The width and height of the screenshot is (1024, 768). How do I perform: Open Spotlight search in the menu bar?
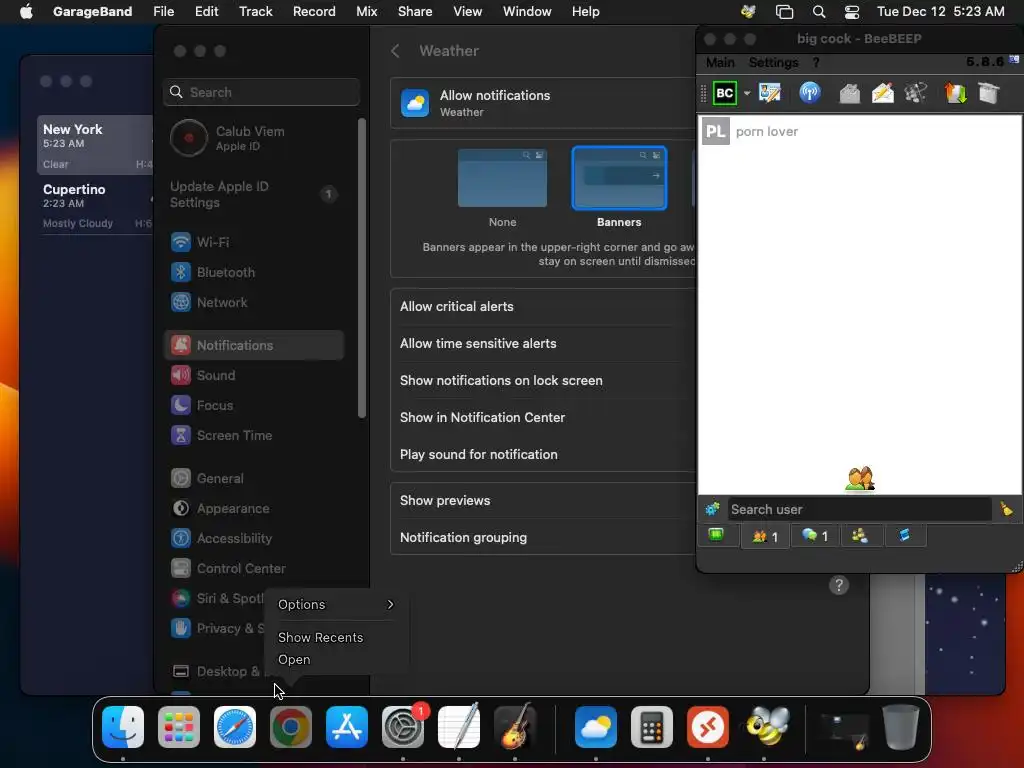tap(818, 12)
